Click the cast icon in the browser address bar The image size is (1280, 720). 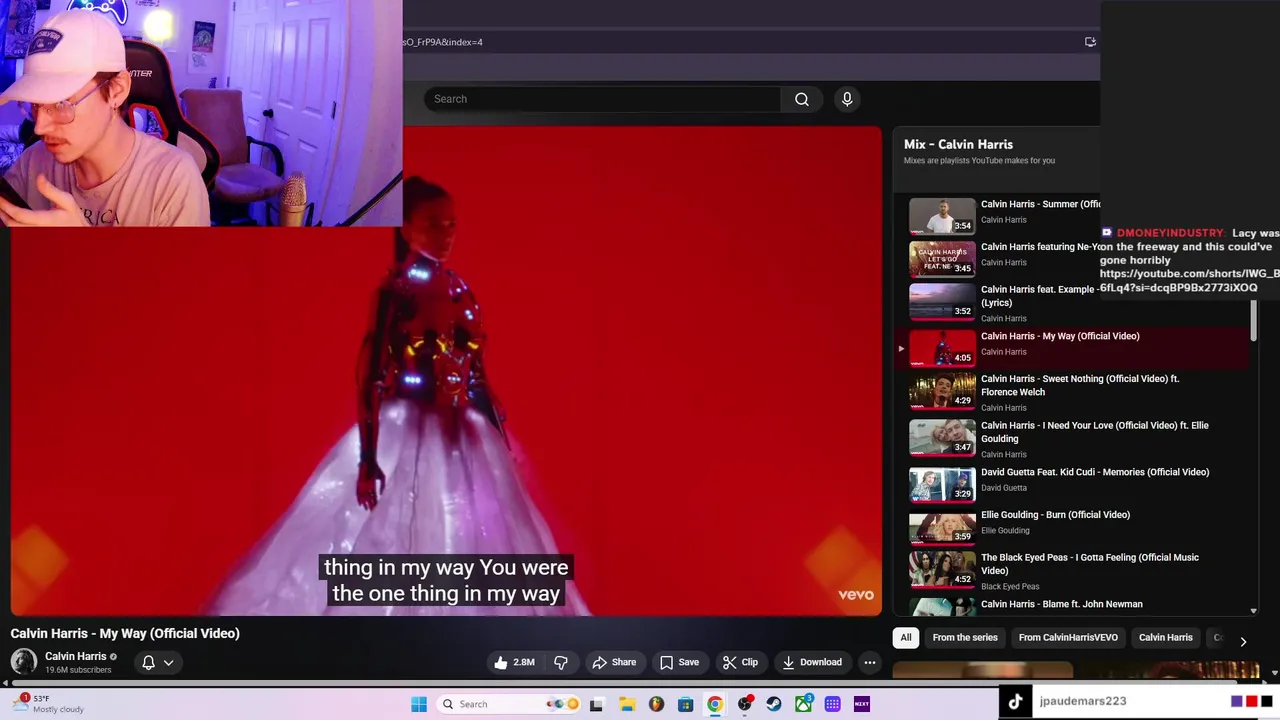(1090, 42)
